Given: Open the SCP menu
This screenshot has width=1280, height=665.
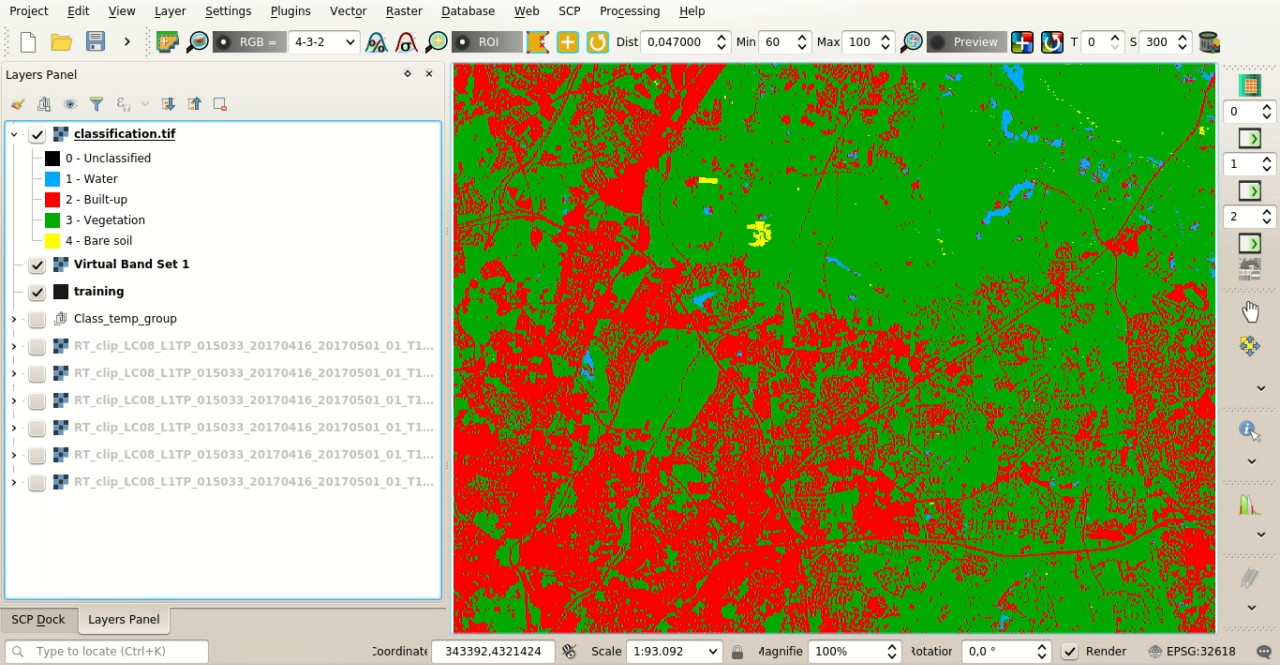Looking at the screenshot, I should [569, 11].
